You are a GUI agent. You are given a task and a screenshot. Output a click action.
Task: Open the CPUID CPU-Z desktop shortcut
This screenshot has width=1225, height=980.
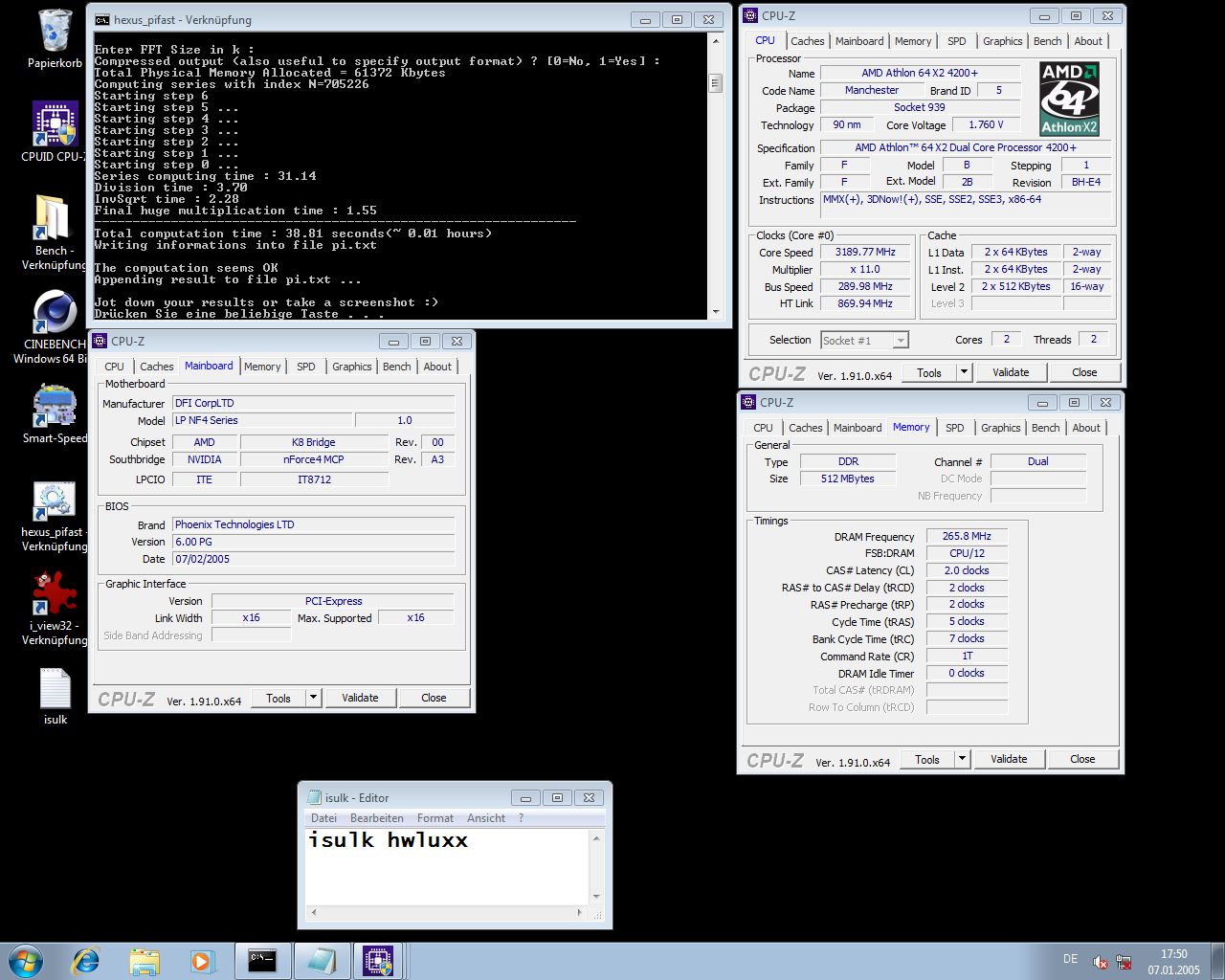click(x=55, y=130)
